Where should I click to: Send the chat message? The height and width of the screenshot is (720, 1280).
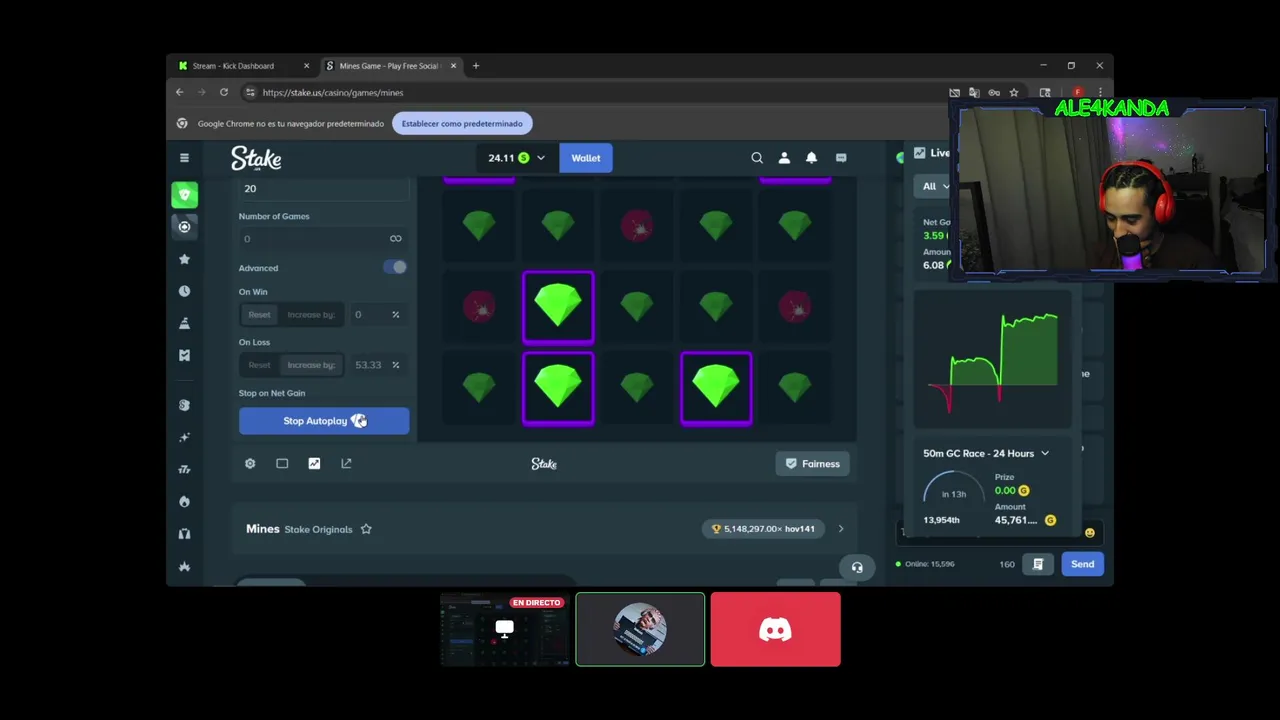[x=1082, y=564]
